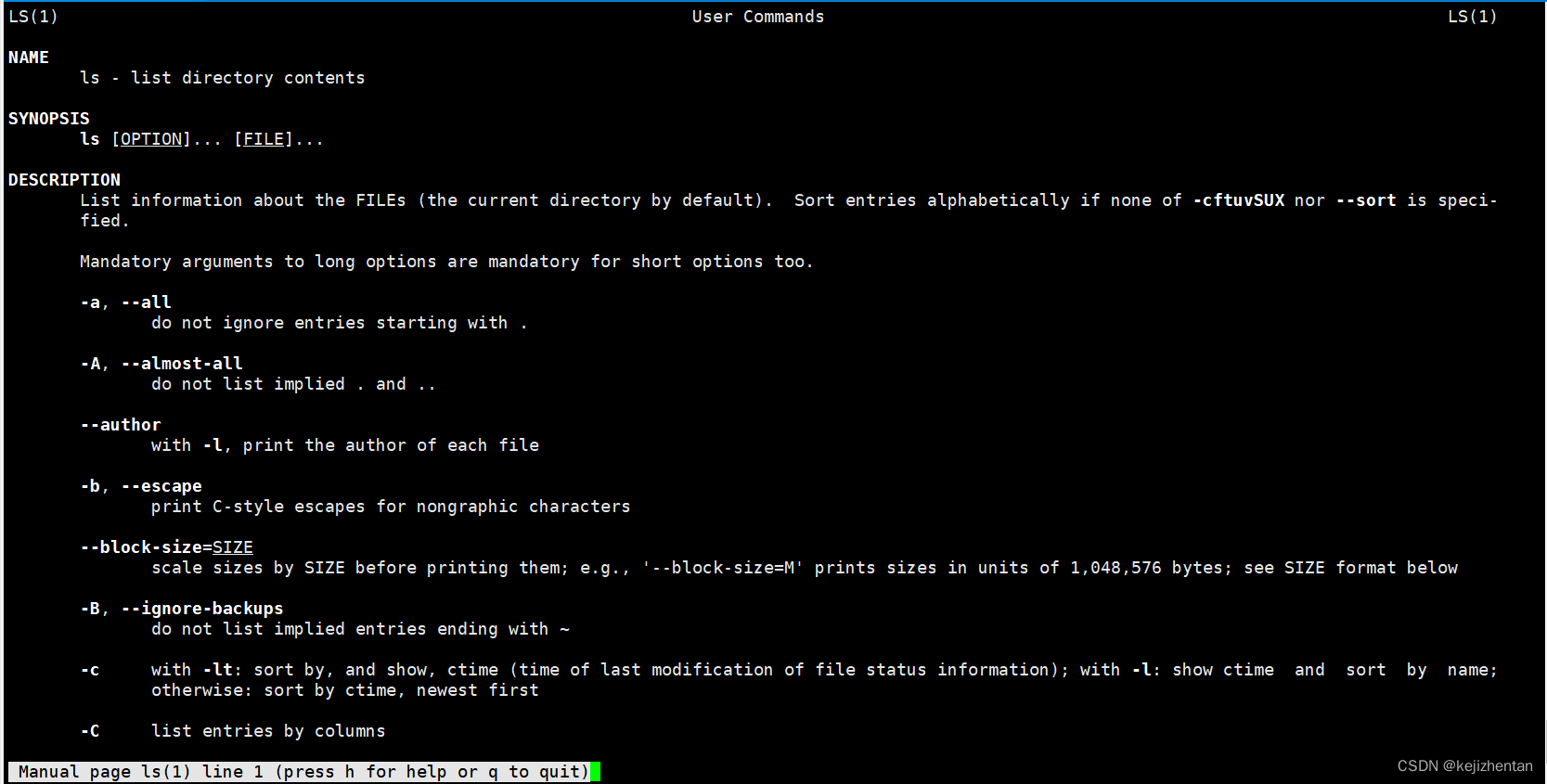Click the --author option
This screenshot has height=784, width=1547.
coord(121,425)
